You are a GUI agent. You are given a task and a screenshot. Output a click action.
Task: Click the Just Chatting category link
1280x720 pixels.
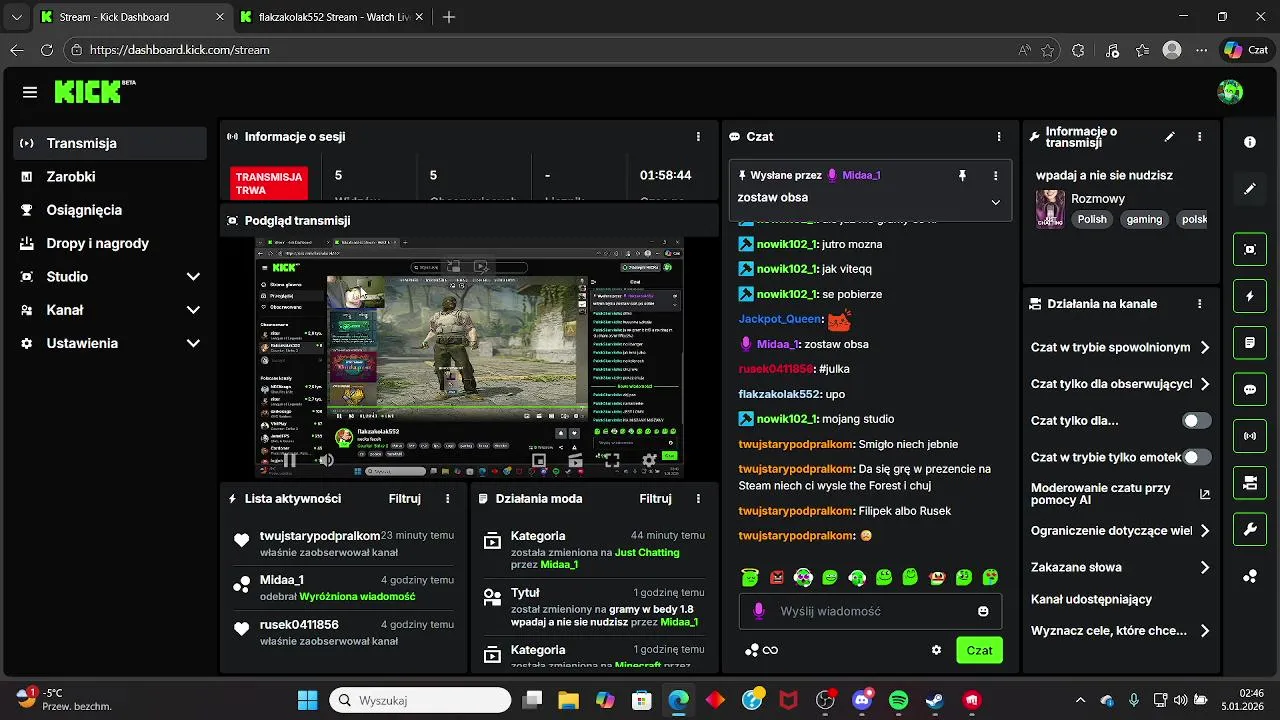click(x=647, y=552)
